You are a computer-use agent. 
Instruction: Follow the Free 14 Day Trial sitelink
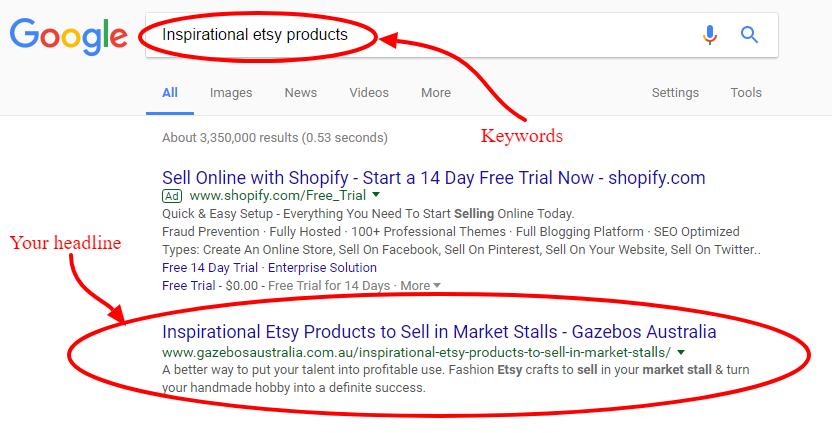coord(210,267)
